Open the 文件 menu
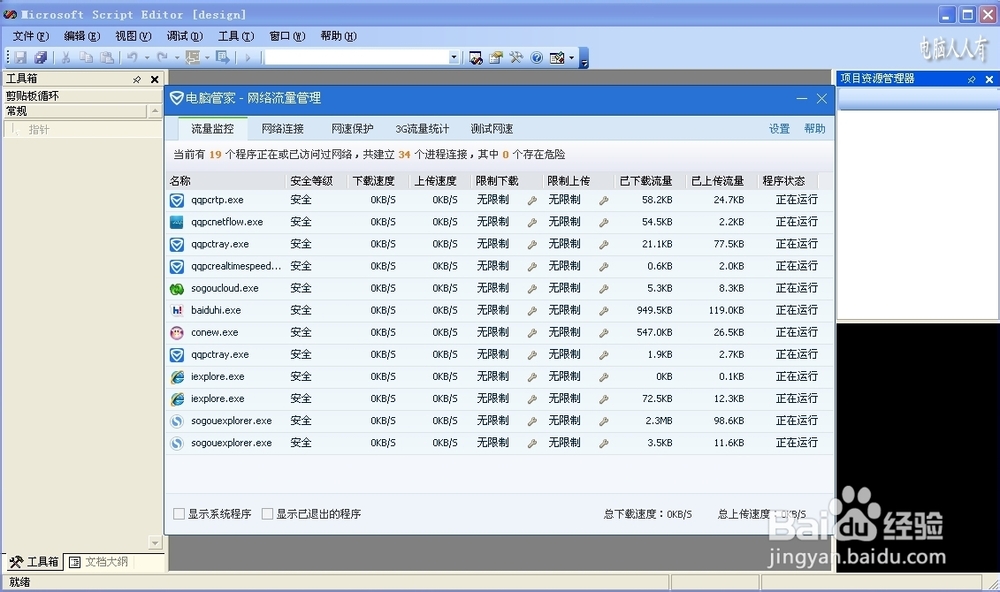This screenshot has width=1000, height=592. pos(31,36)
